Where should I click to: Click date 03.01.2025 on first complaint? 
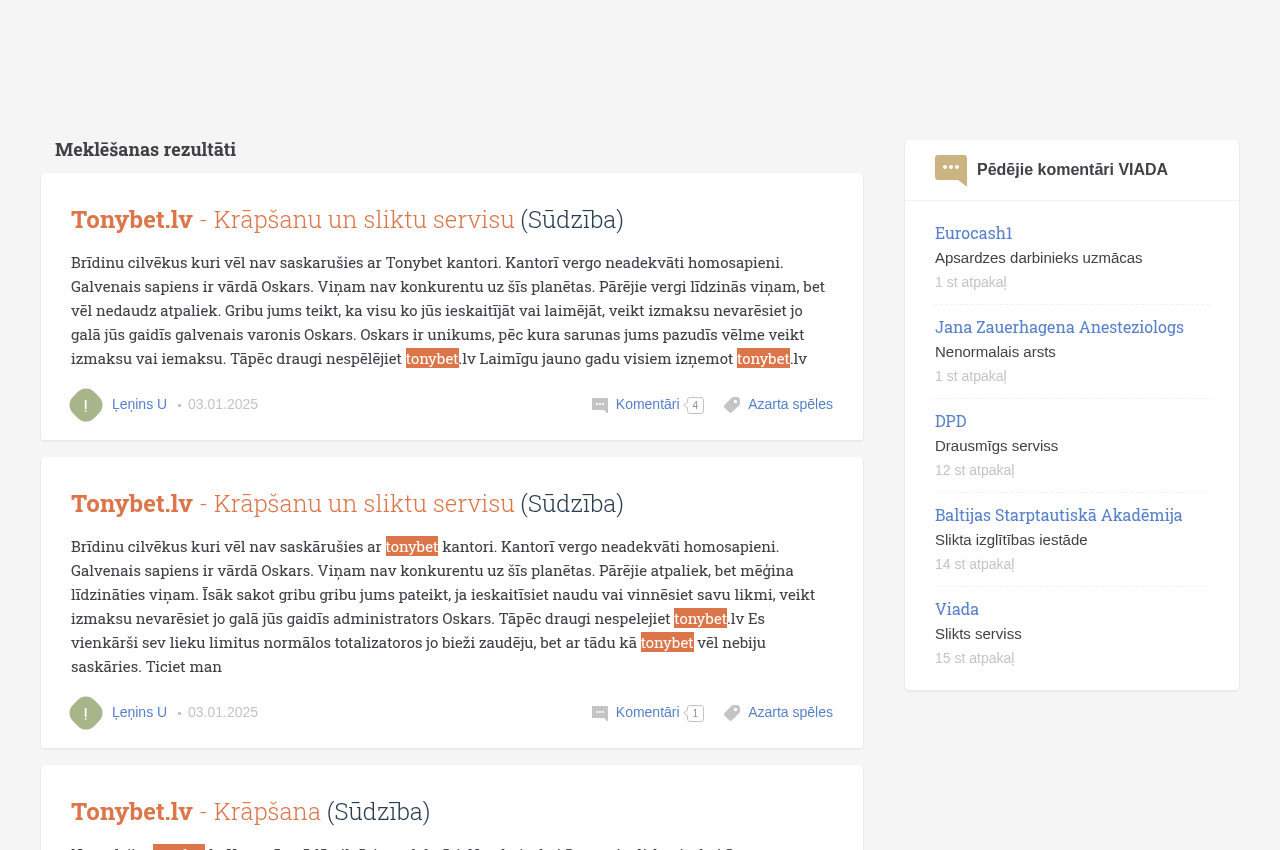[223, 404]
